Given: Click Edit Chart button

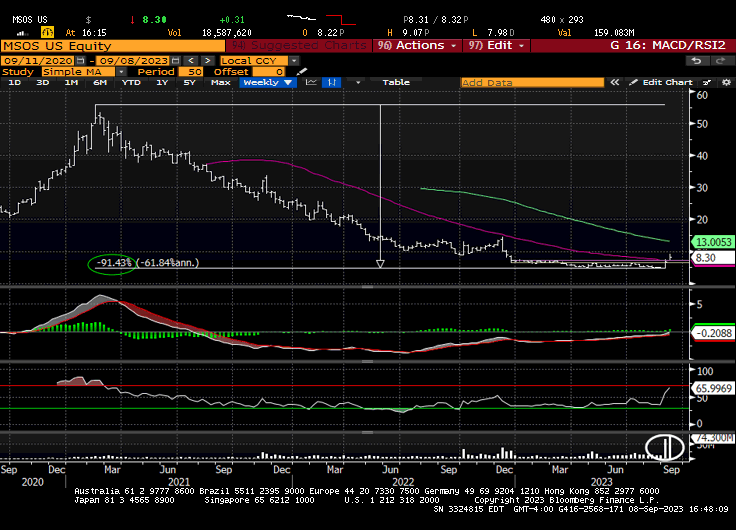Looking at the screenshot, I should tap(661, 83).
